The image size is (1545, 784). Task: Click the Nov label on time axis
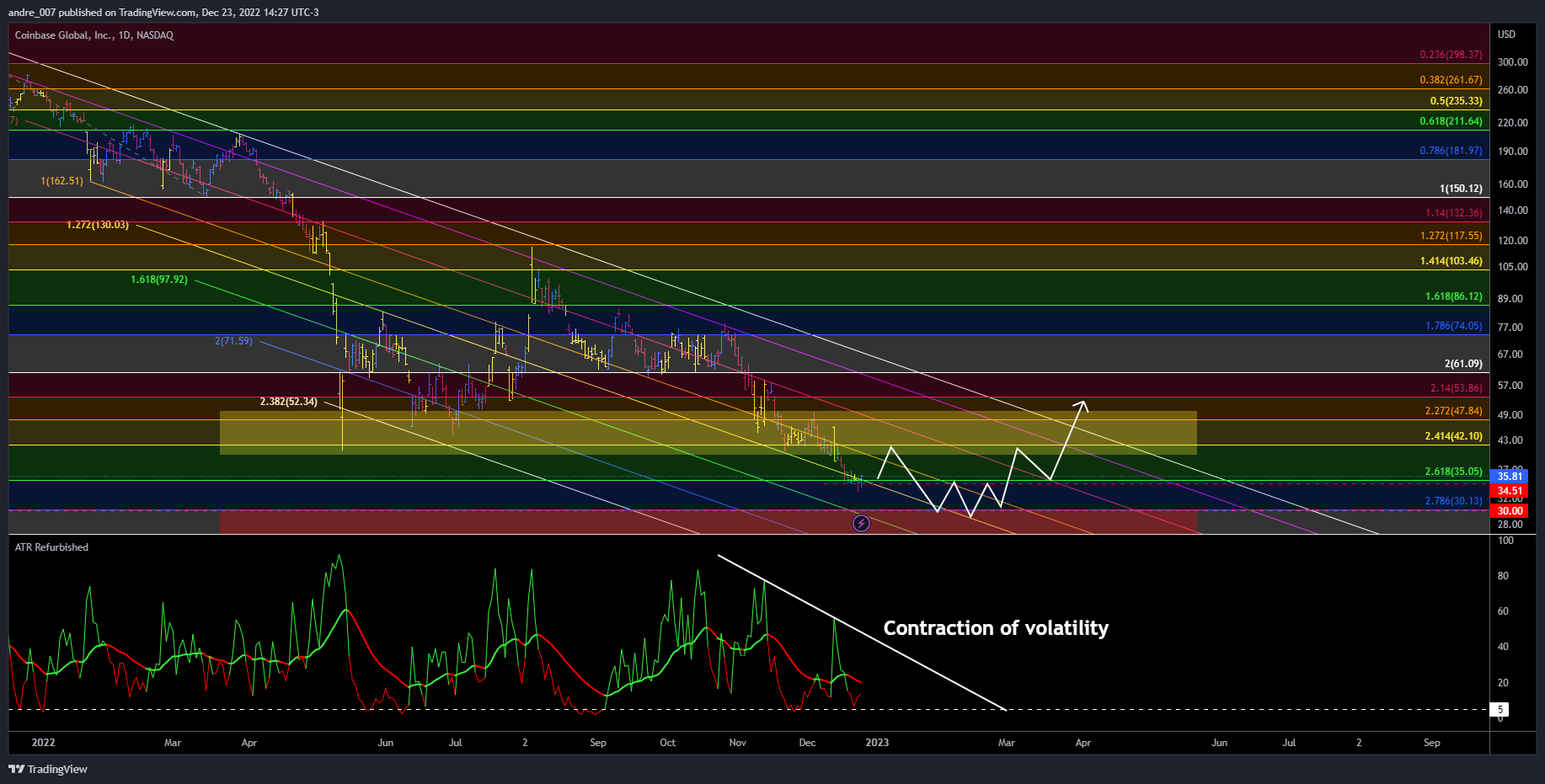(x=737, y=743)
